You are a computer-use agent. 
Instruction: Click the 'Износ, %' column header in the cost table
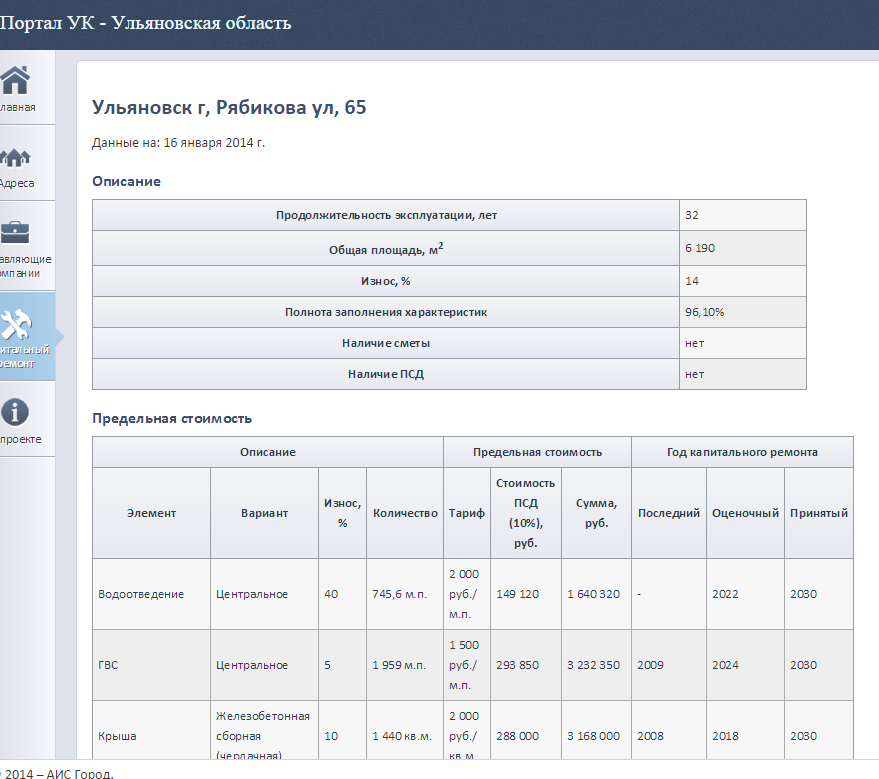pyautogui.click(x=343, y=513)
